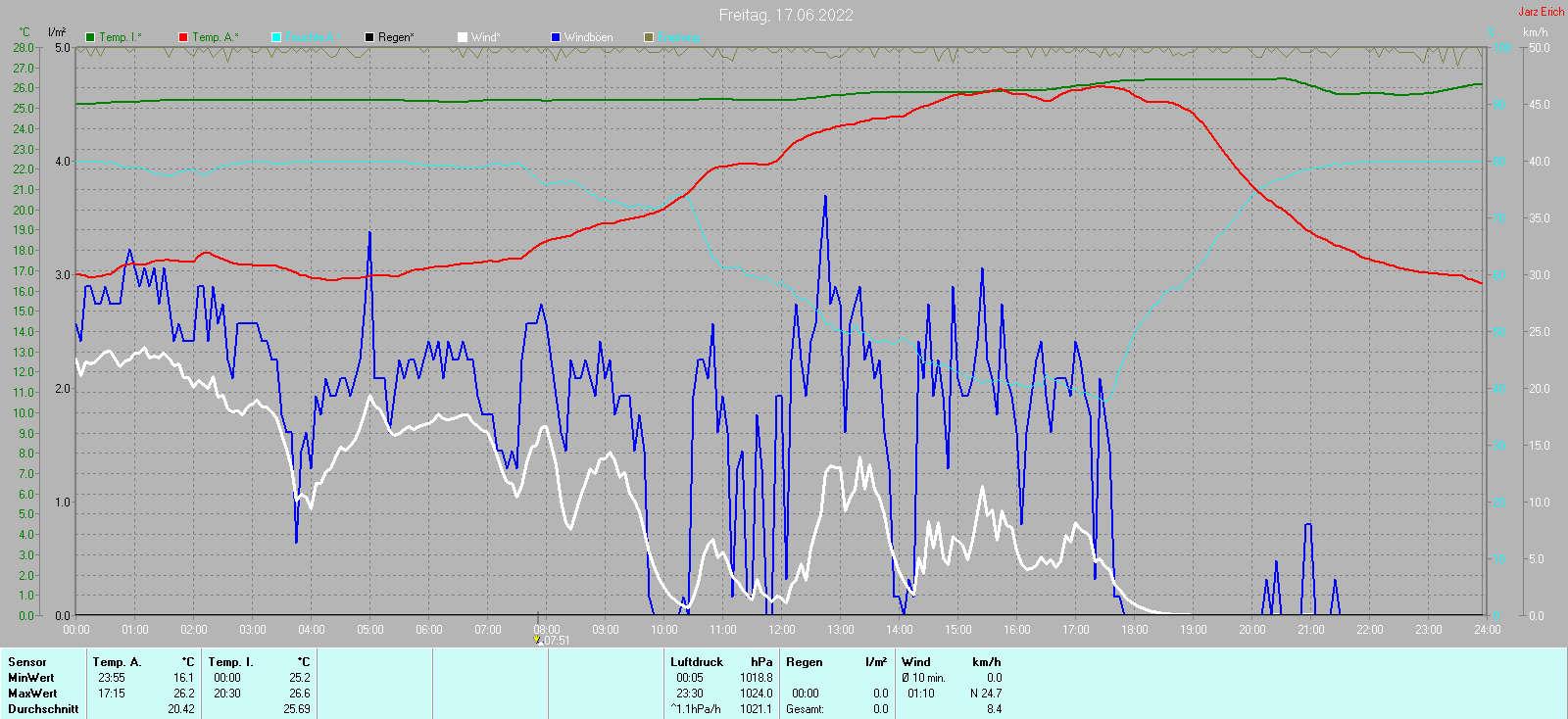Click the '24:00' label on the time axis
1568x719 pixels.
point(1488,630)
